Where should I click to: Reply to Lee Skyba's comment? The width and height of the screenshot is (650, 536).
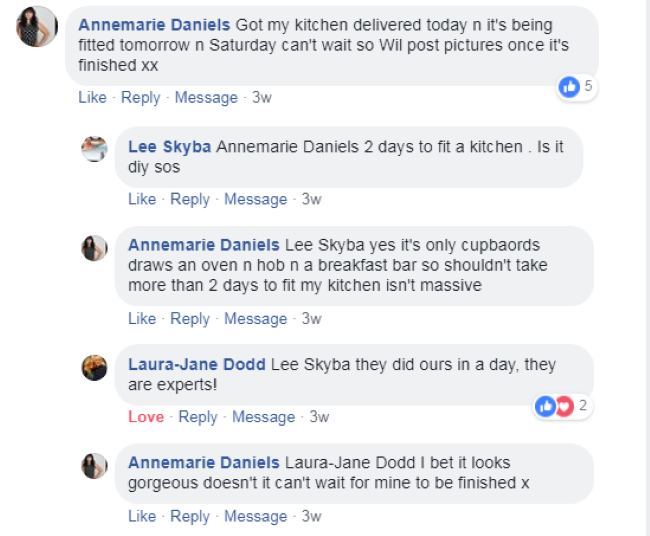click(190, 199)
